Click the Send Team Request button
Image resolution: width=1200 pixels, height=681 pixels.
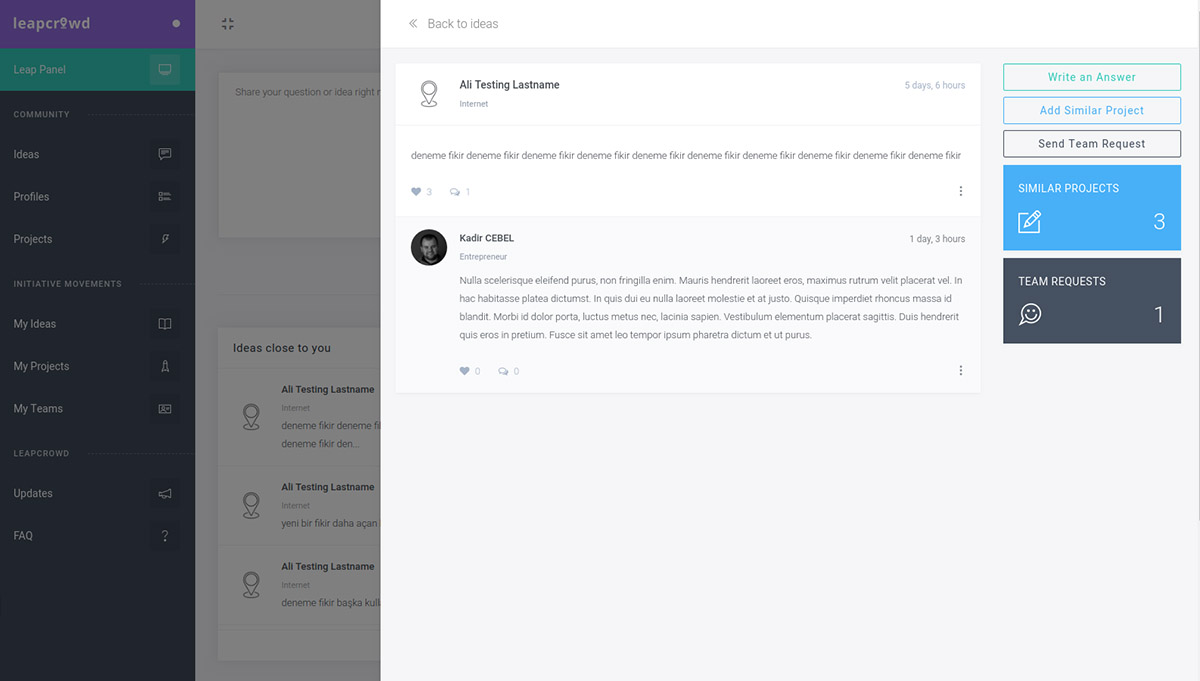[x=1092, y=144]
